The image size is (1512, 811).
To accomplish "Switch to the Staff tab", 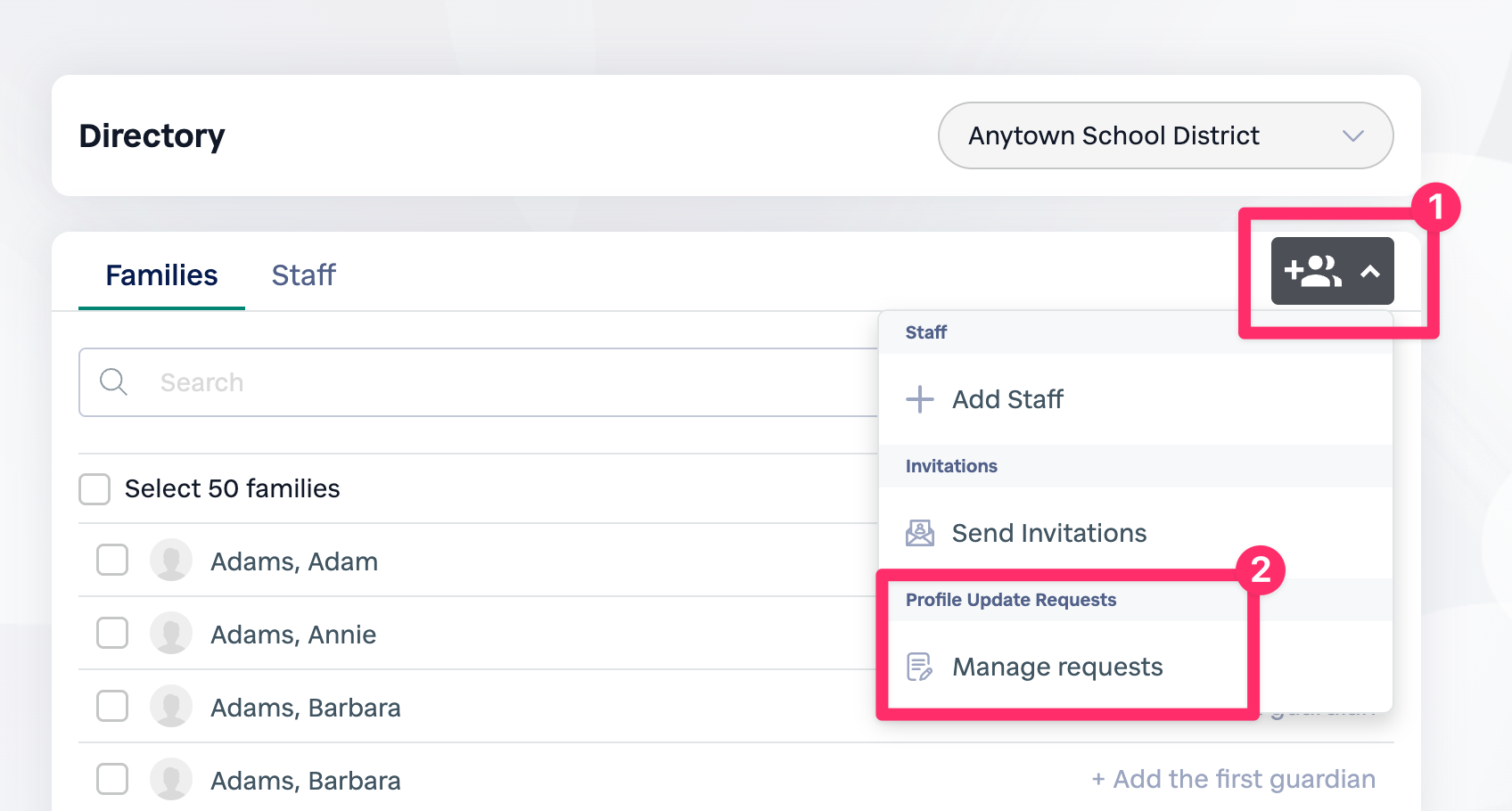I will pyautogui.click(x=303, y=274).
